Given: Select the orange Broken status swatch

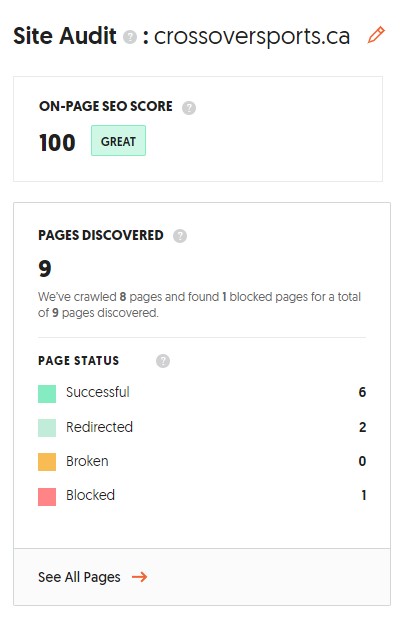Looking at the screenshot, I should [47, 462].
